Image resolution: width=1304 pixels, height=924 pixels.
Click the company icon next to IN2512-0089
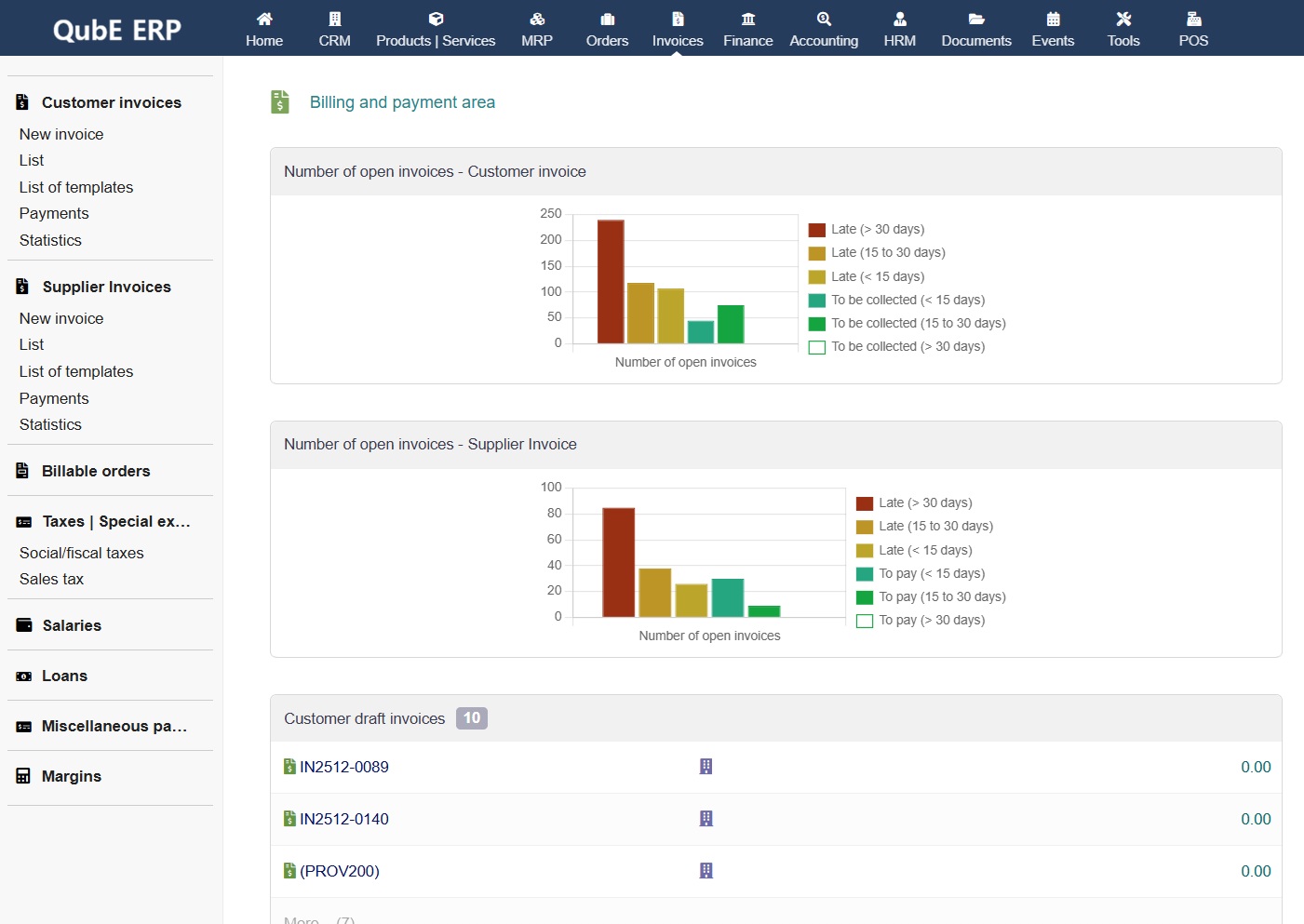[x=706, y=767]
